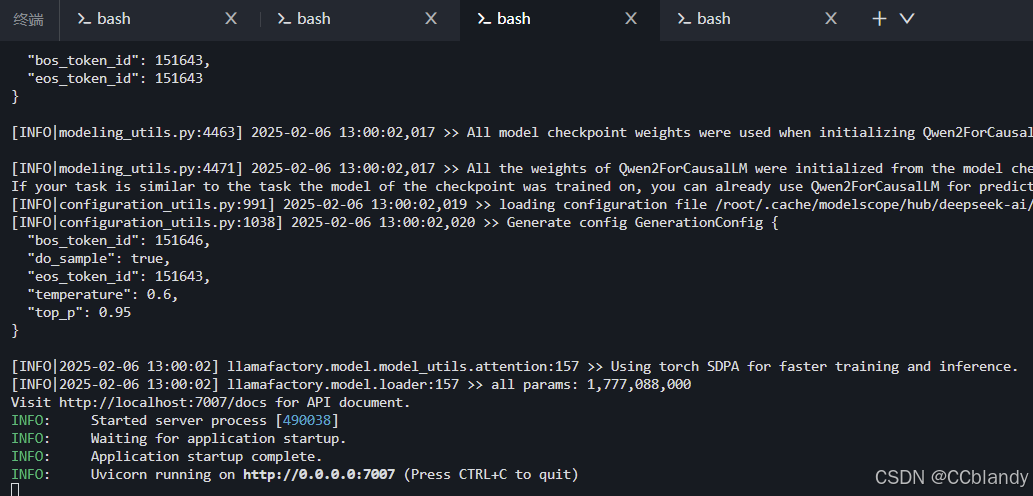Click the 终端 panel label
This screenshot has width=1033, height=496.
point(28,20)
